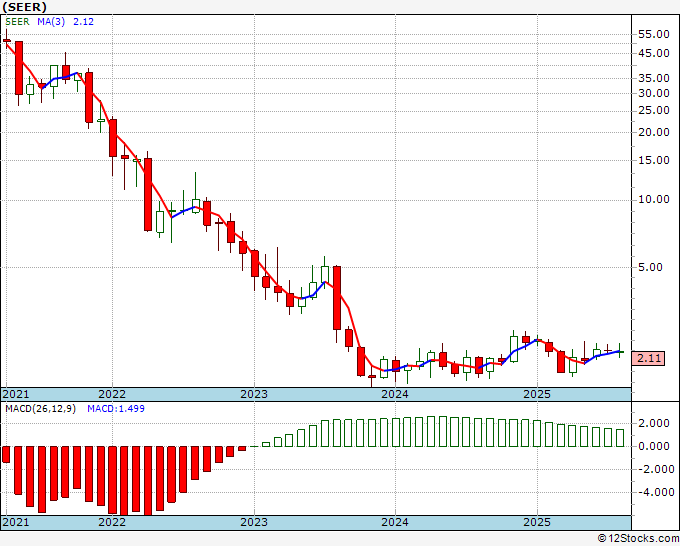The image size is (680, 546).
Task: Click the 30.00 price axis label
Action: 654,93
